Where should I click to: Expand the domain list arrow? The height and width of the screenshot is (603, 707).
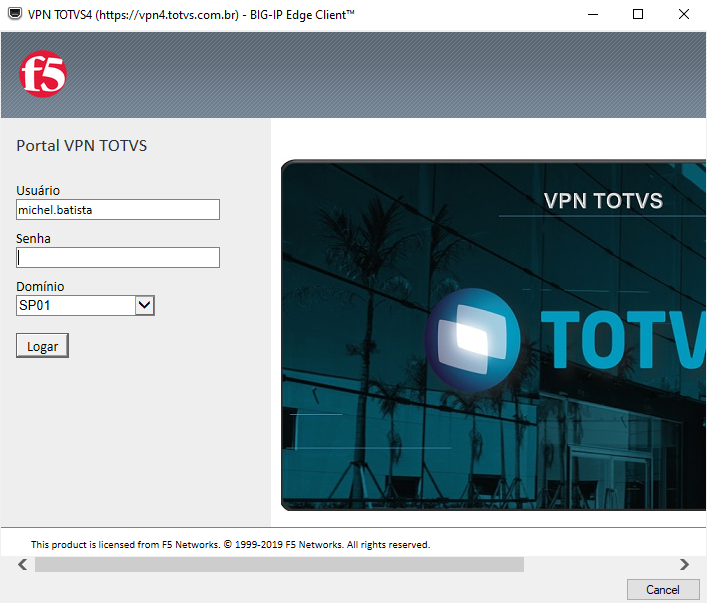pyautogui.click(x=145, y=305)
